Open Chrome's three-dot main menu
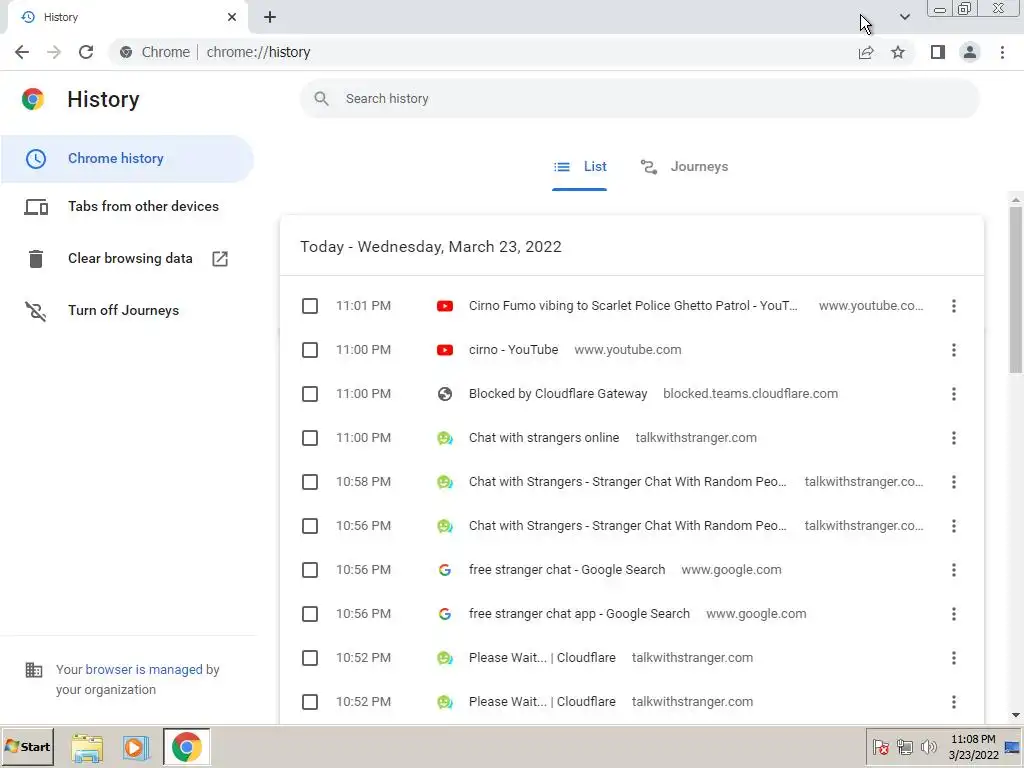The image size is (1024, 768). (x=1002, y=52)
